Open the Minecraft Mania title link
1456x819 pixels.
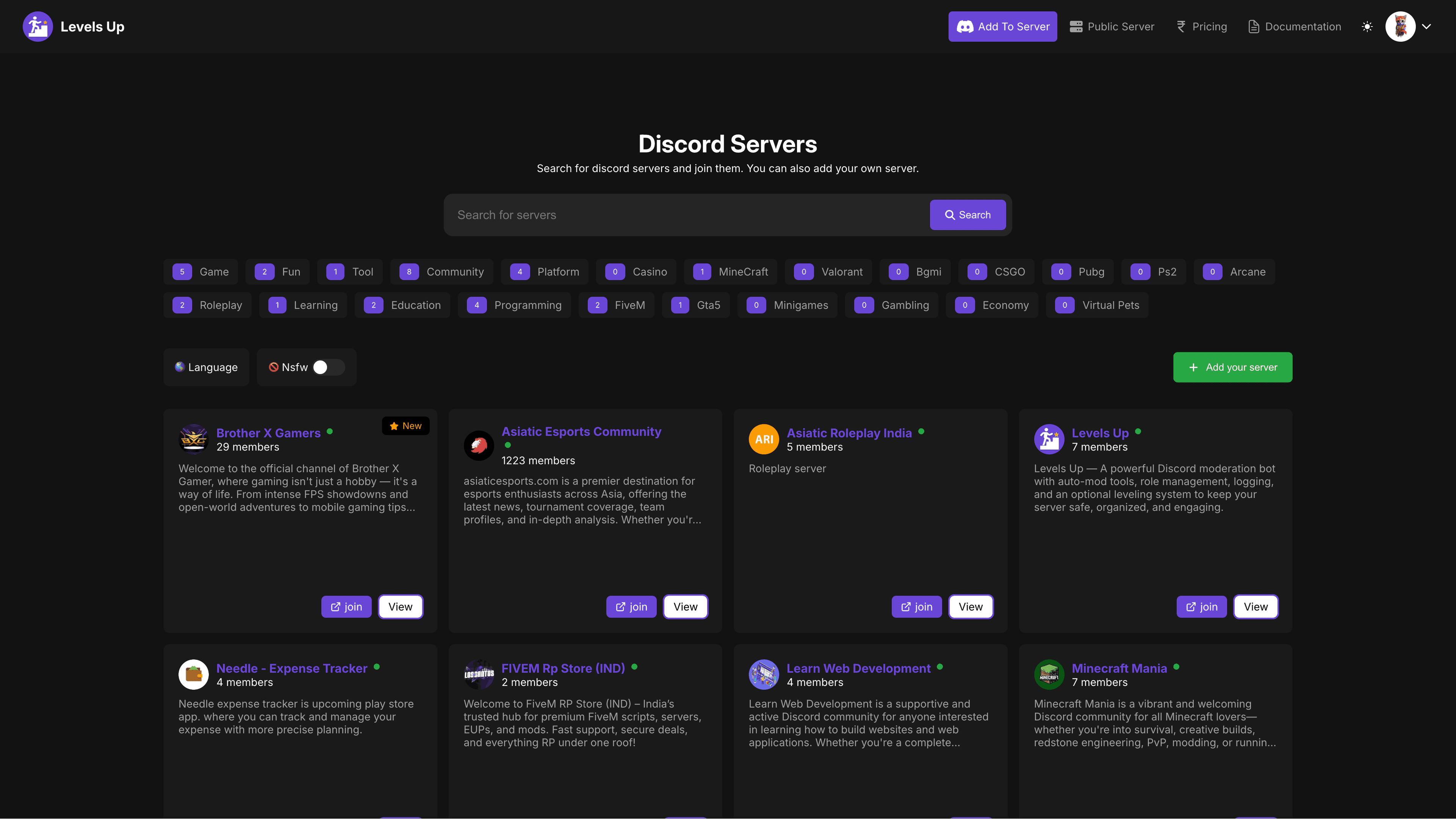[x=1119, y=668]
